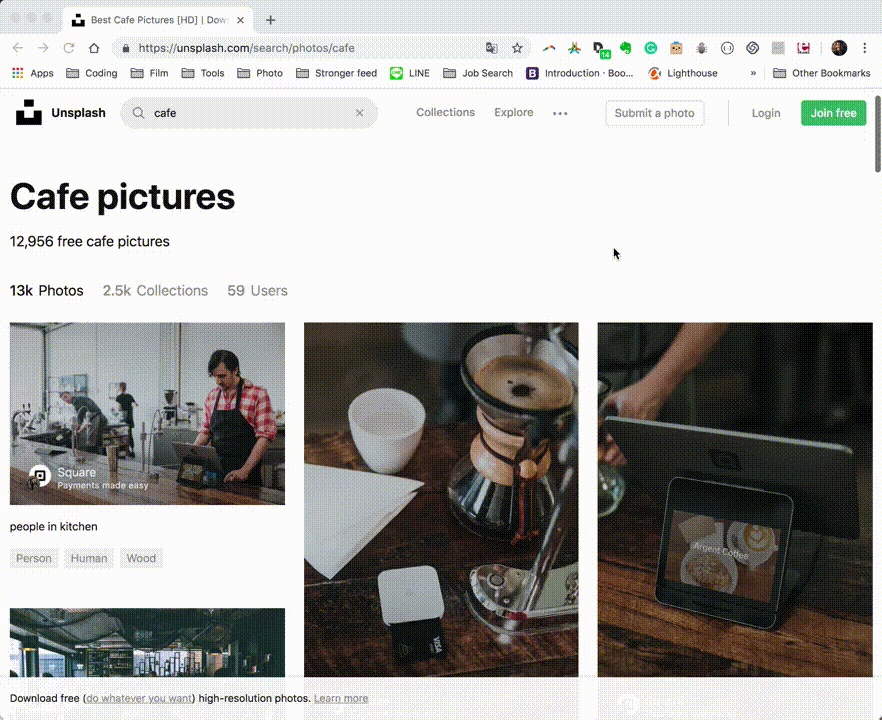The height and width of the screenshot is (720, 882).
Task: Click the search magnifier icon
Action: (138, 113)
